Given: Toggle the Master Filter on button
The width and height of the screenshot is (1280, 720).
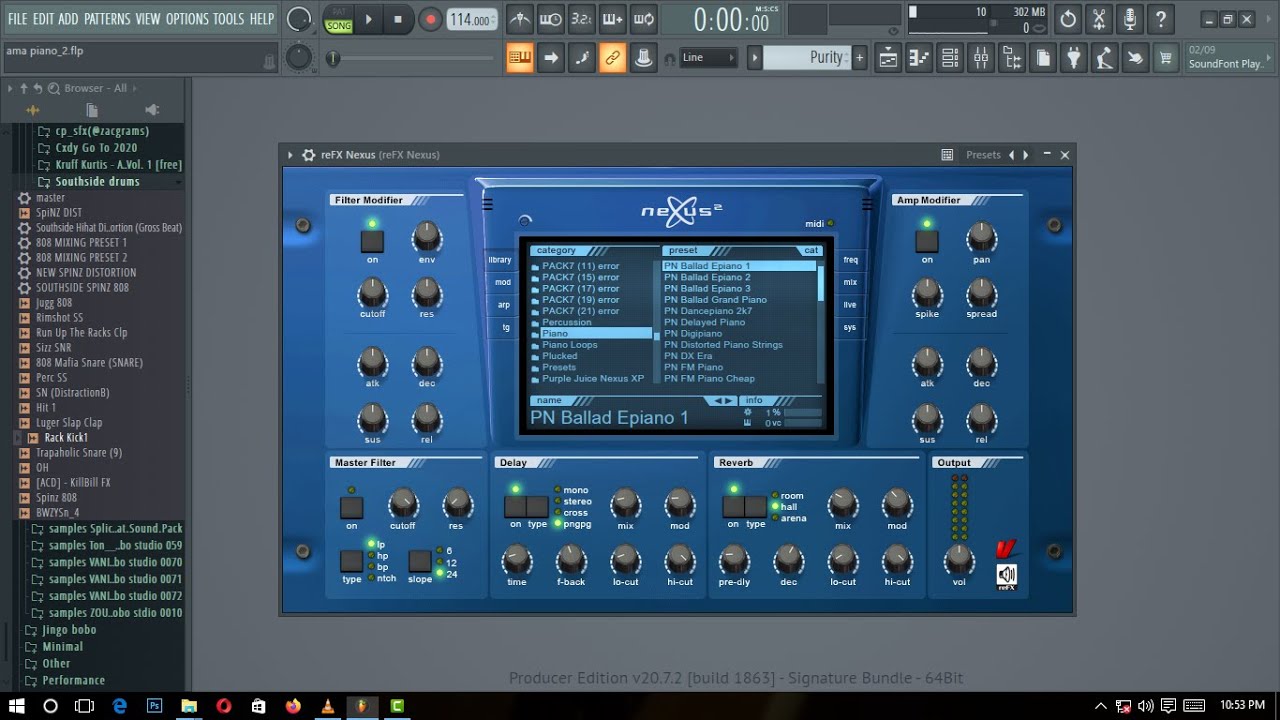Looking at the screenshot, I should pyautogui.click(x=351, y=507).
